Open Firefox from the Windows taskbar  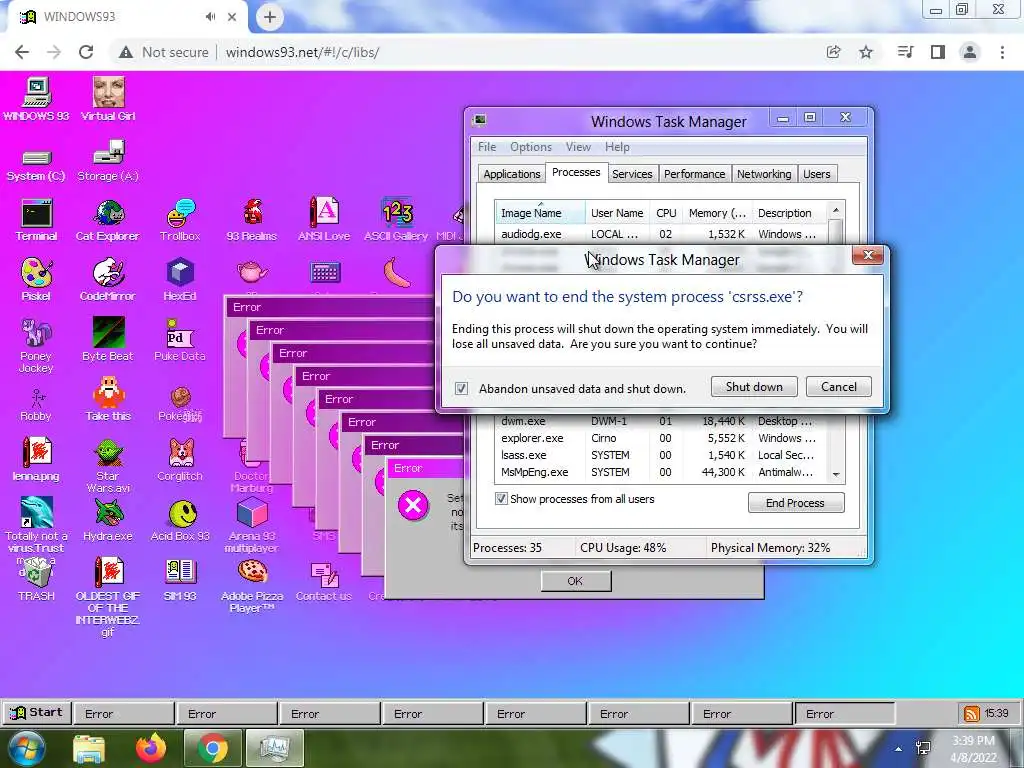click(151, 748)
